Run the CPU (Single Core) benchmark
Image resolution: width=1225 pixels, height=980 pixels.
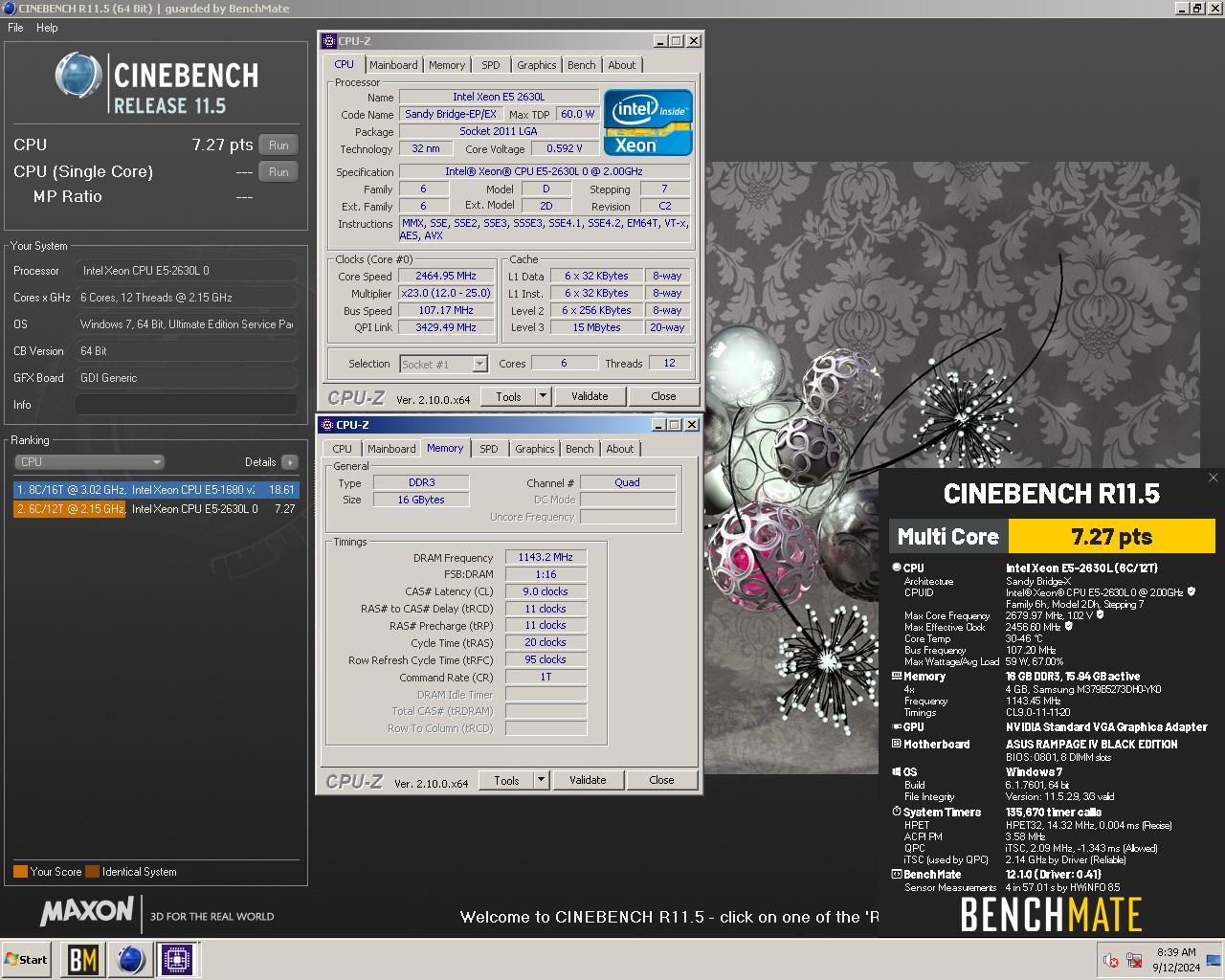click(x=278, y=172)
